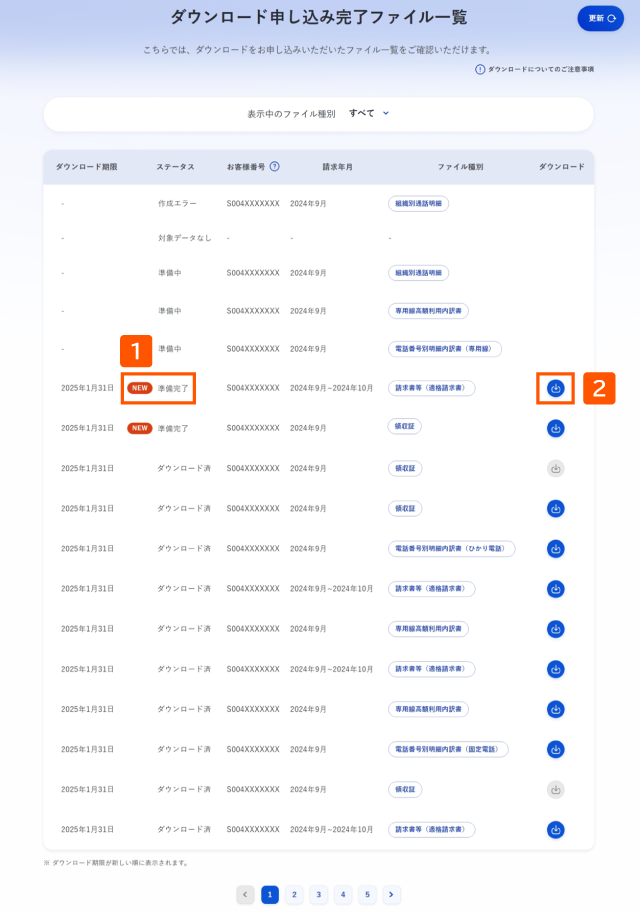Image resolution: width=640 pixels, height=912 pixels.
Task: Click the お客様番号 help question icon
Action: coord(275,166)
